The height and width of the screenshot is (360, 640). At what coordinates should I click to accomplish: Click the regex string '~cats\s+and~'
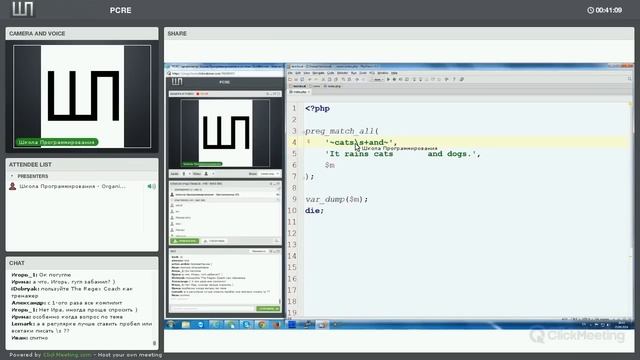tap(360, 142)
